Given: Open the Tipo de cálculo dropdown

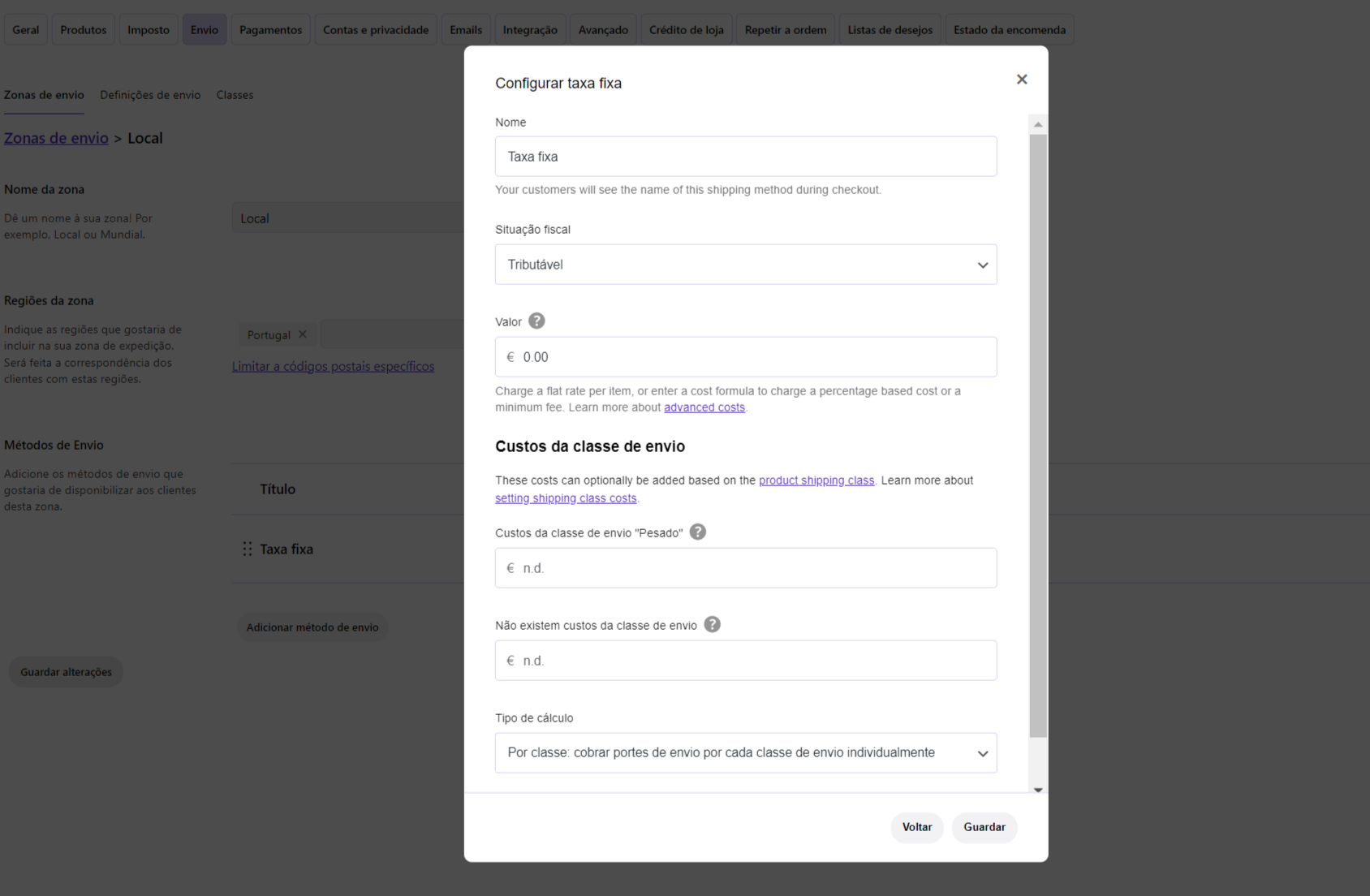Looking at the screenshot, I should pos(746,753).
